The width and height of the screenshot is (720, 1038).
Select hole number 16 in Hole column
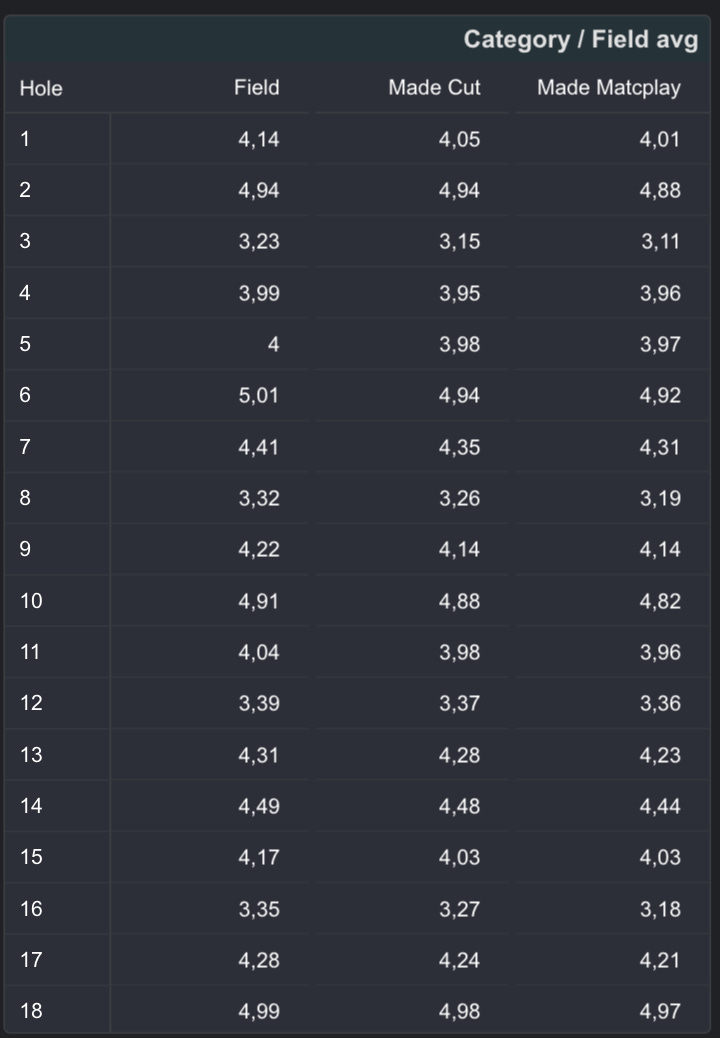[31, 908]
